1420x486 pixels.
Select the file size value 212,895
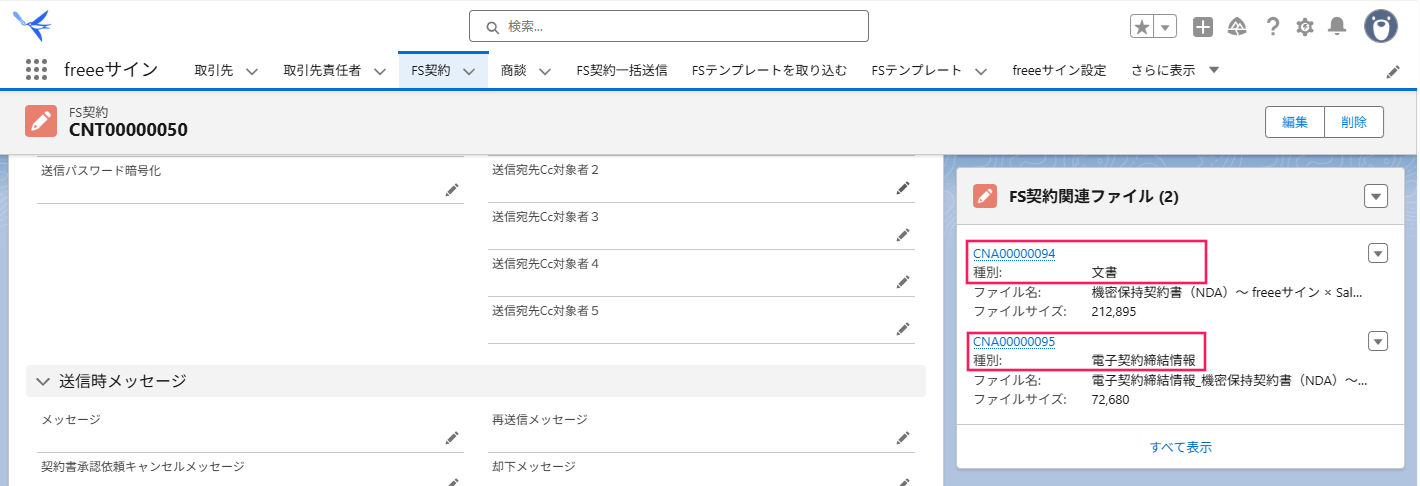point(1114,311)
